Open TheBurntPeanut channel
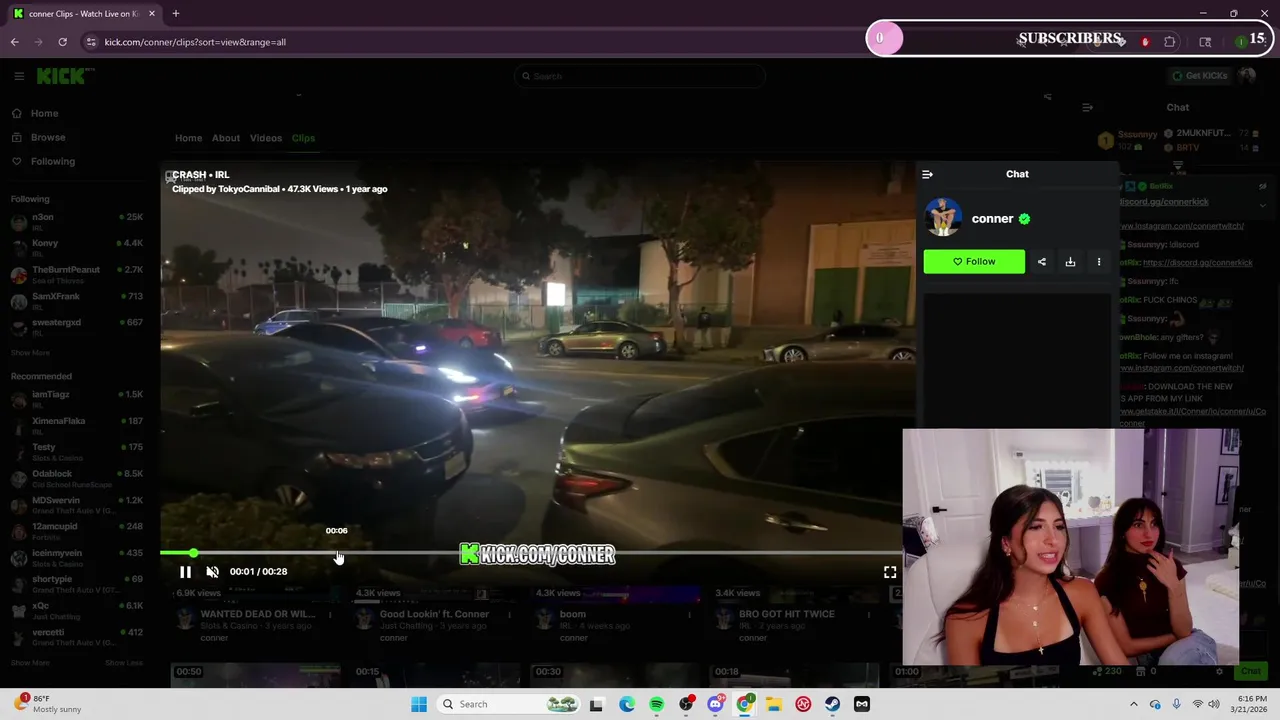Screen dimensions: 1280x720 tap(76, 275)
